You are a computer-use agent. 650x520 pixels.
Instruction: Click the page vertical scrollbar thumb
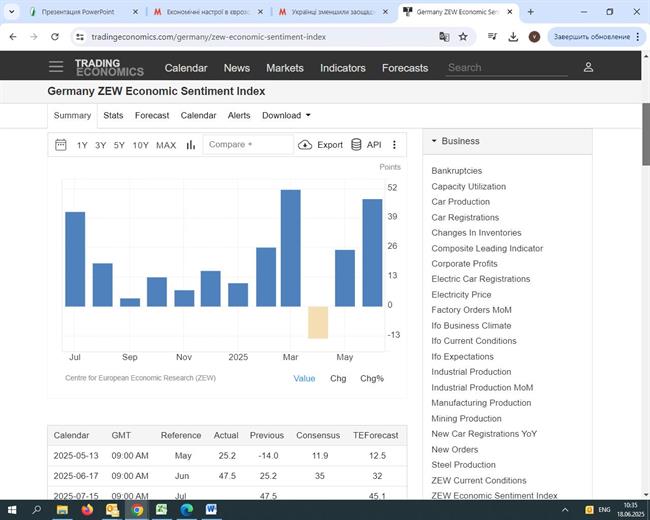click(646, 134)
